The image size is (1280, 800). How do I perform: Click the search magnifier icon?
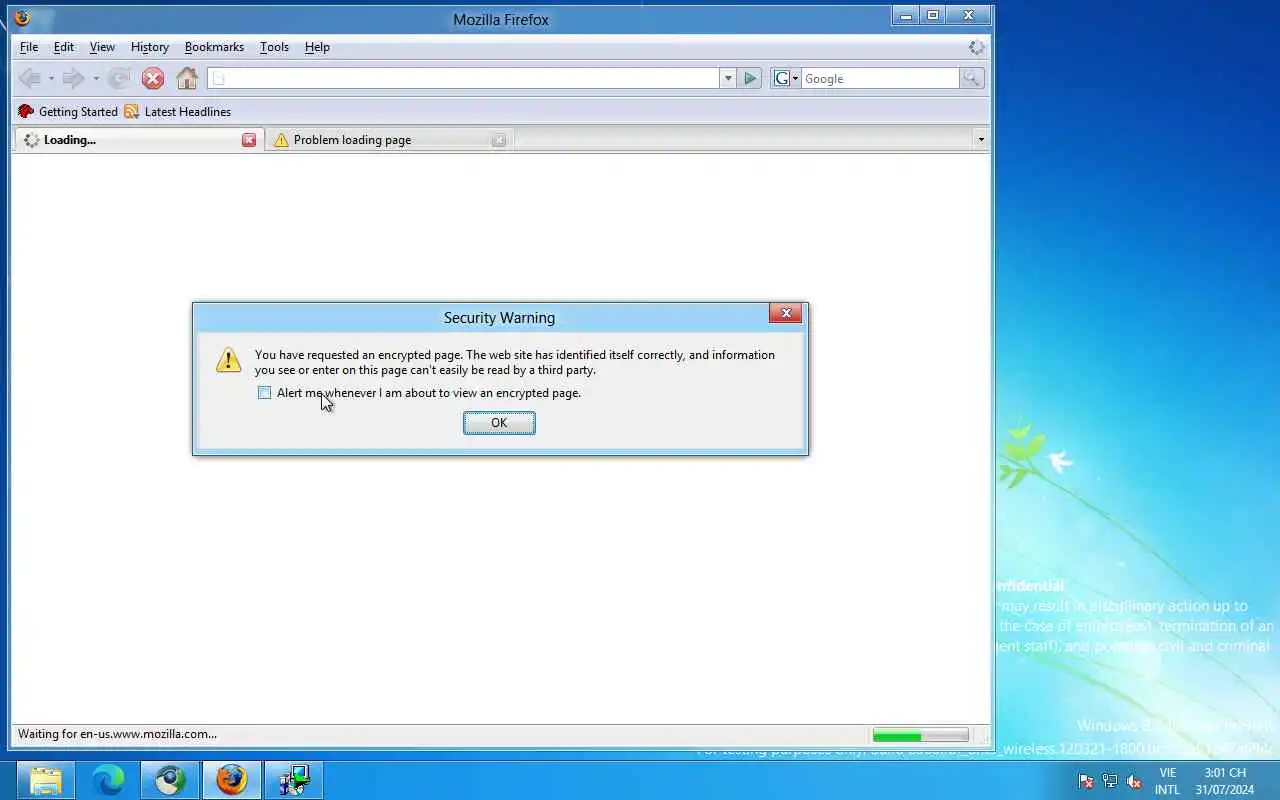pos(971,78)
